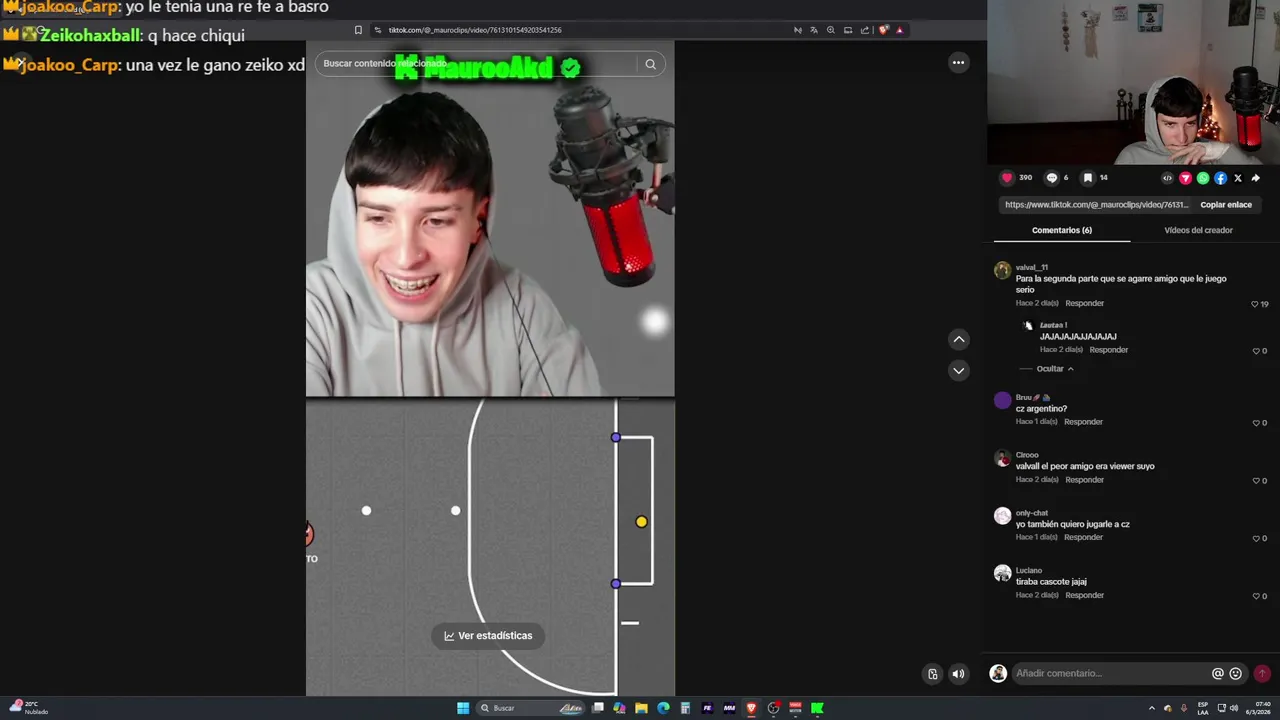This screenshot has width=1280, height=720.
Task: Like valval_11's comment with its heart
Action: [x=1255, y=304]
